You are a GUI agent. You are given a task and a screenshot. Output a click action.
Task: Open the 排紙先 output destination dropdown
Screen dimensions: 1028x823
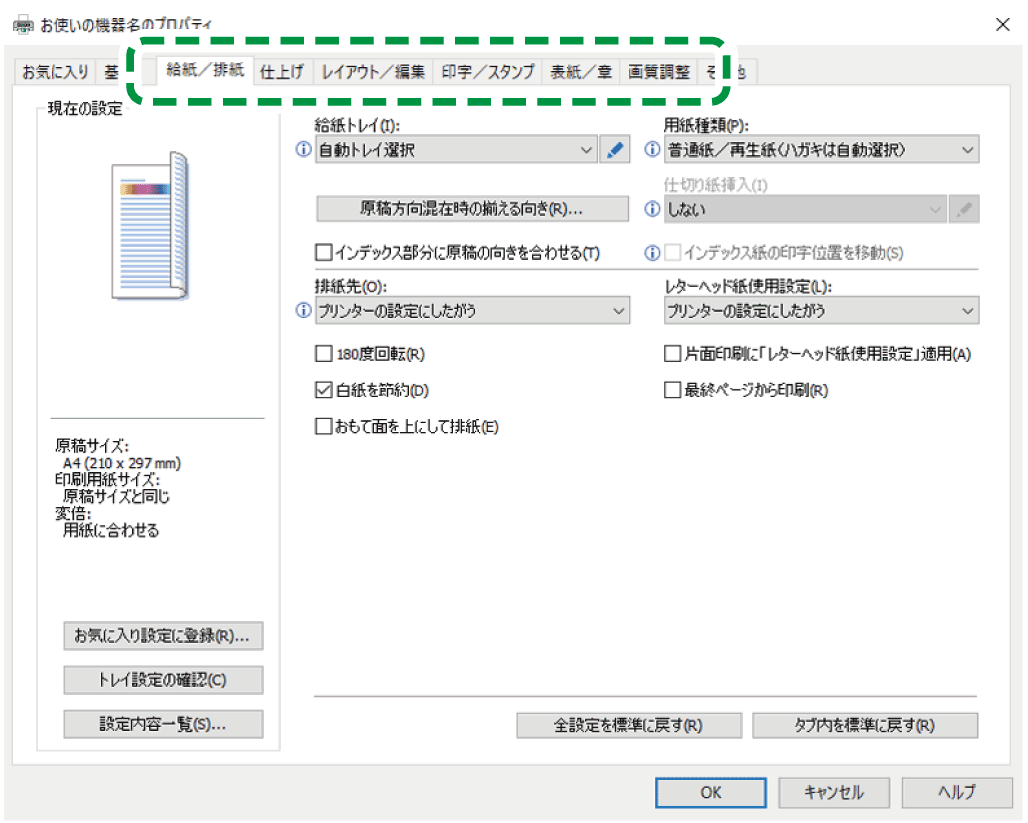pos(472,311)
